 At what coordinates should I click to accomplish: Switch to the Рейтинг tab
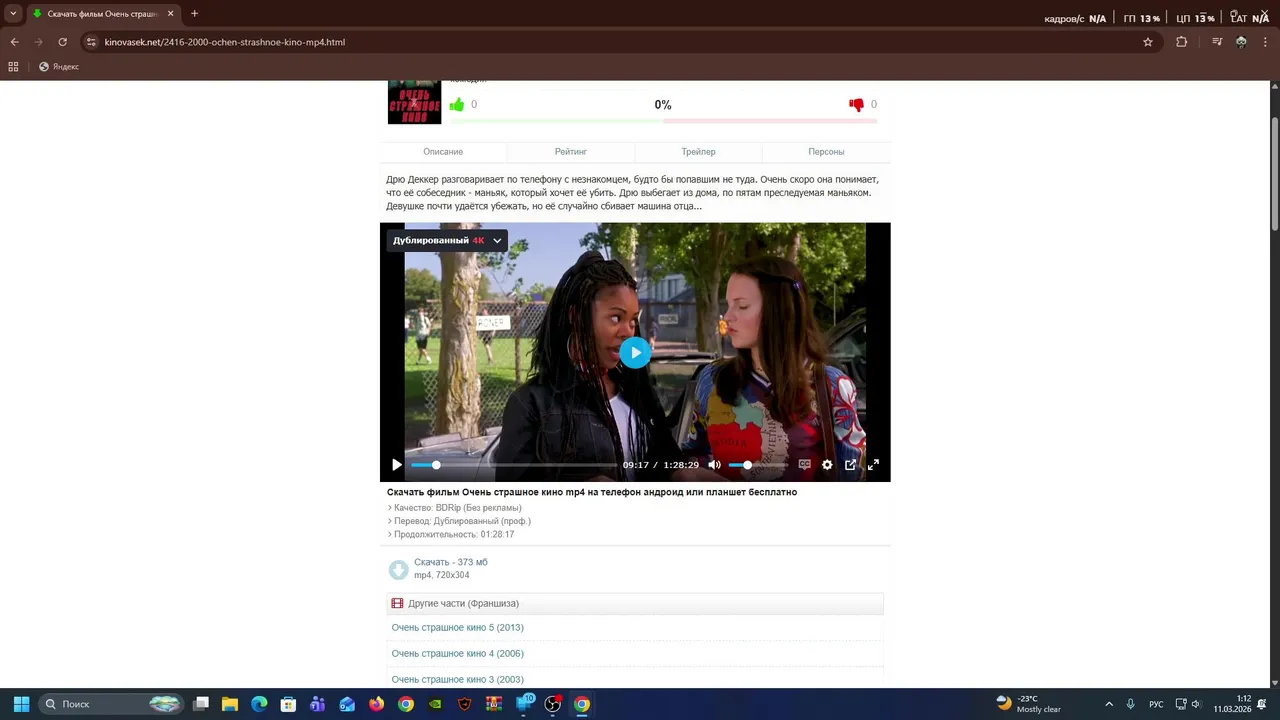(571, 152)
